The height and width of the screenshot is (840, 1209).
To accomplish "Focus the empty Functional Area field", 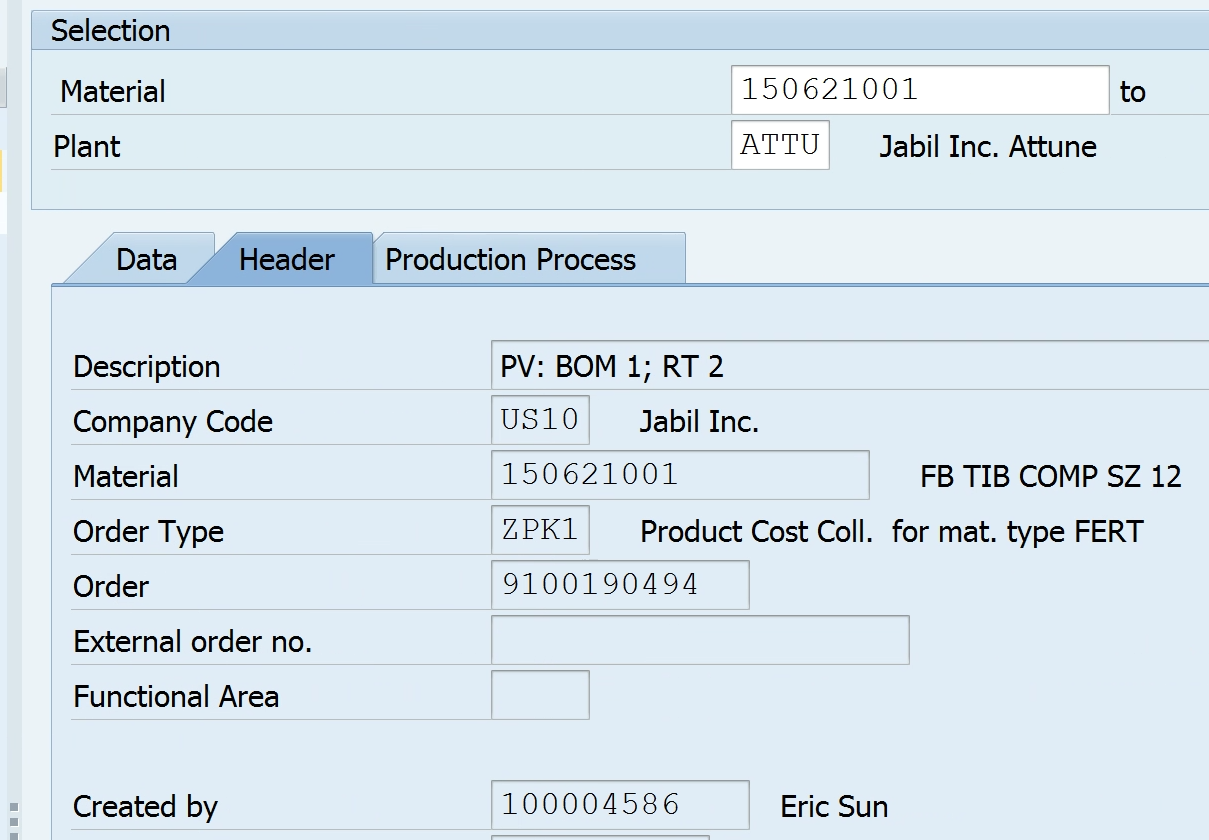I will click(x=540, y=695).
